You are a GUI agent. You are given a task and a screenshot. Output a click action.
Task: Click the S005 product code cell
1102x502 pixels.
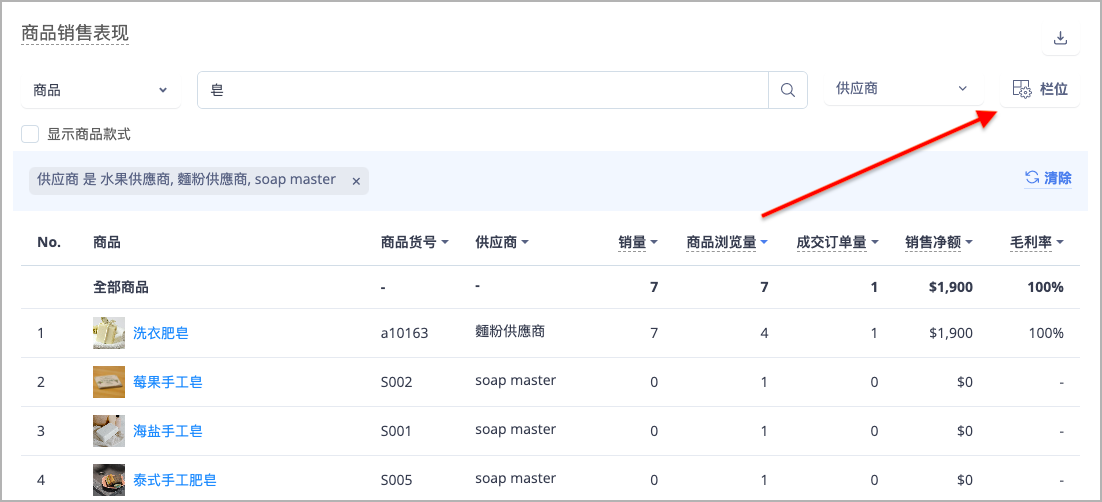tap(396, 480)
